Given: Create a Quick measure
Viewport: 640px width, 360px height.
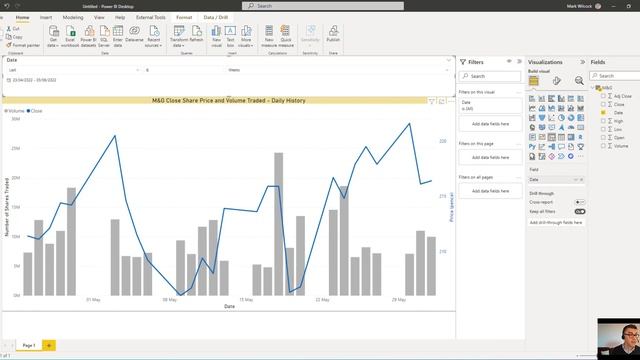Looking at the screenshot, I should point(286,36).
